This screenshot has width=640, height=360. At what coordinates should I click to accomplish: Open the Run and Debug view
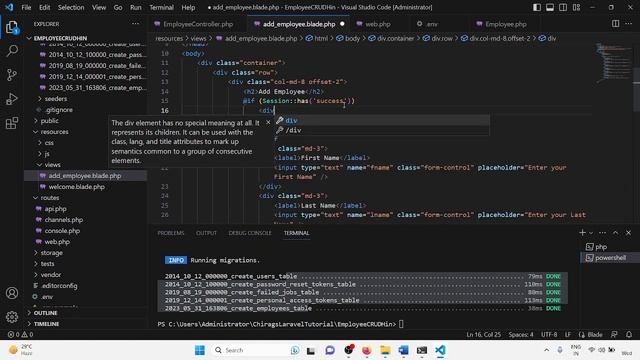12,99
